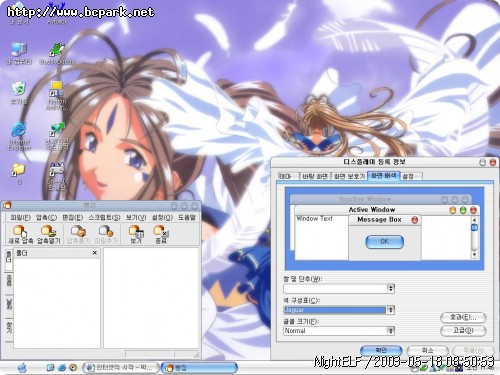
Task: Click the 고급(D) button
Action: [463, 330]
